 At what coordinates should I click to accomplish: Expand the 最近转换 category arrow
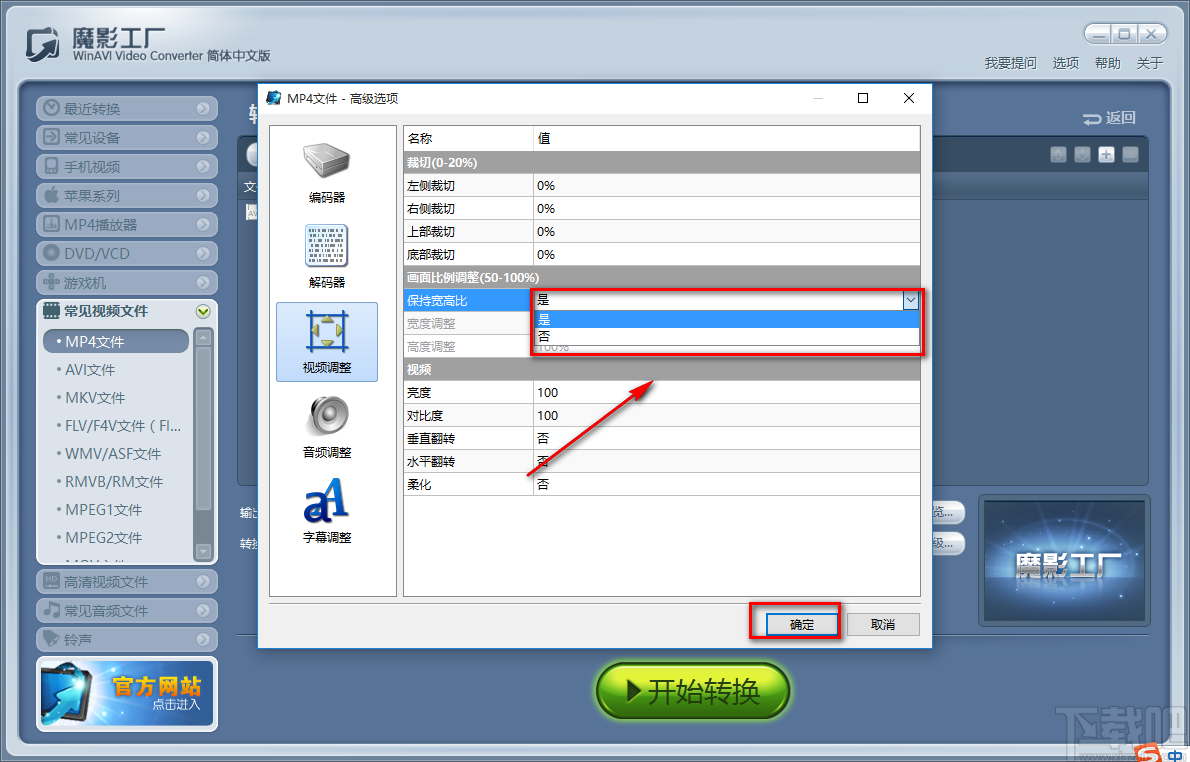tap(203, 109)
